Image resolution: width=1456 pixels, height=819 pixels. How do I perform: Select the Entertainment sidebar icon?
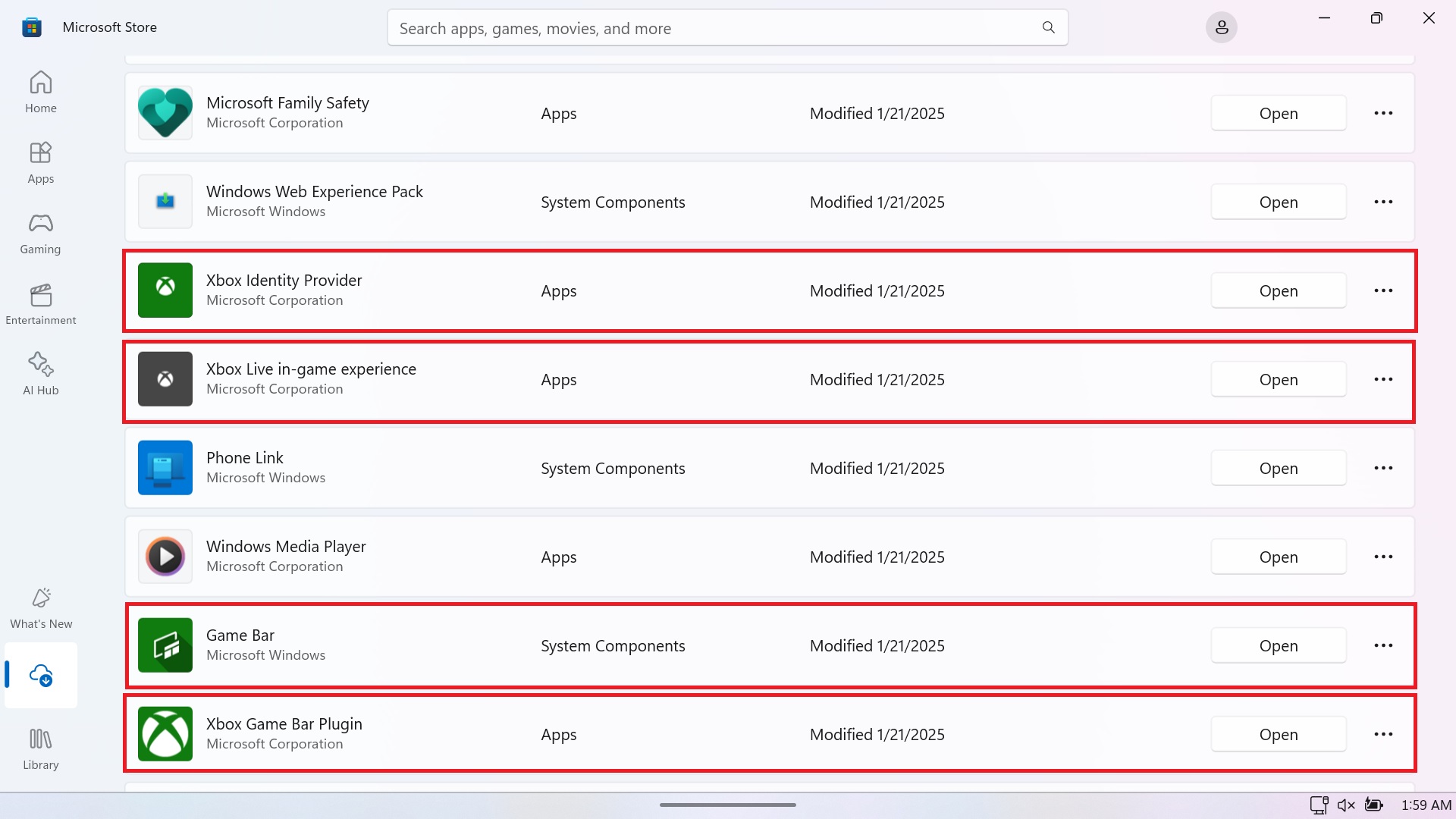tap(40, 303)
